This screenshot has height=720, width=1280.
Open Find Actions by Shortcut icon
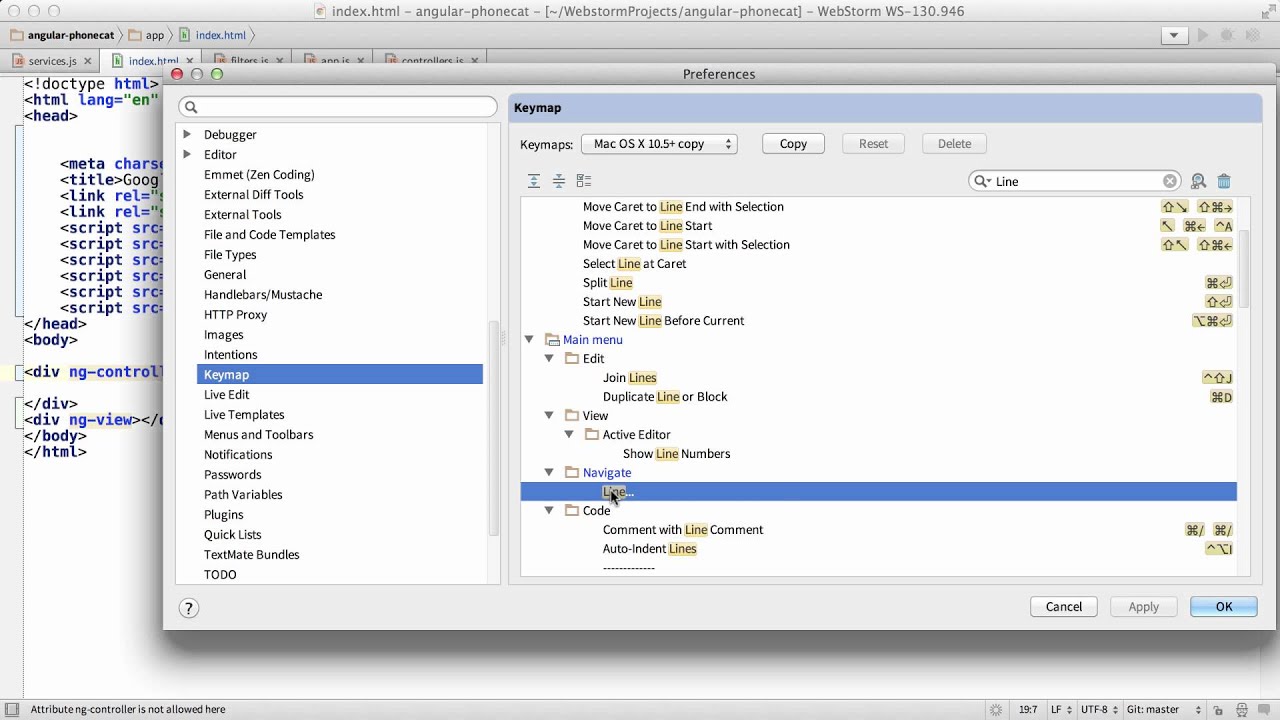click(1198, 181)
